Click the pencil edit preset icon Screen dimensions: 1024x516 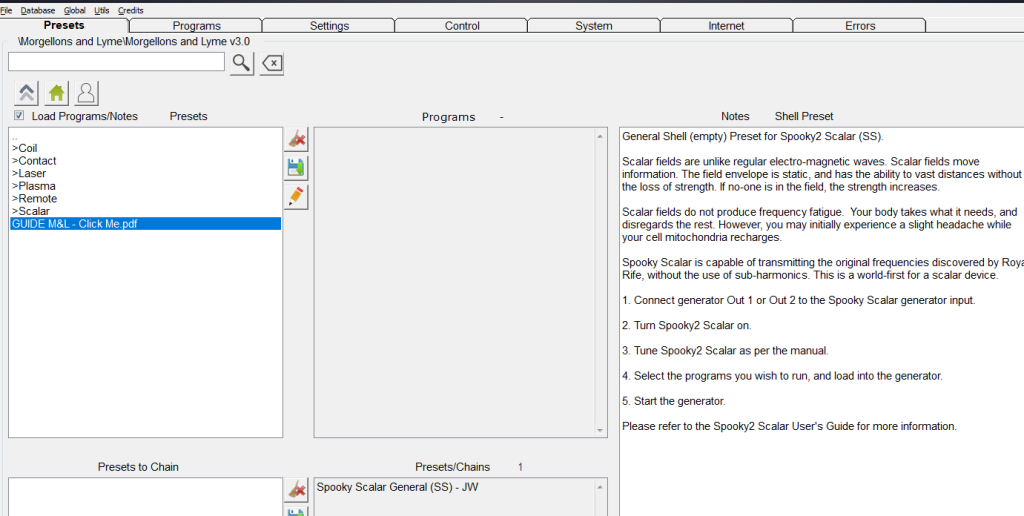pyautogui.click(x=296, y=196)
